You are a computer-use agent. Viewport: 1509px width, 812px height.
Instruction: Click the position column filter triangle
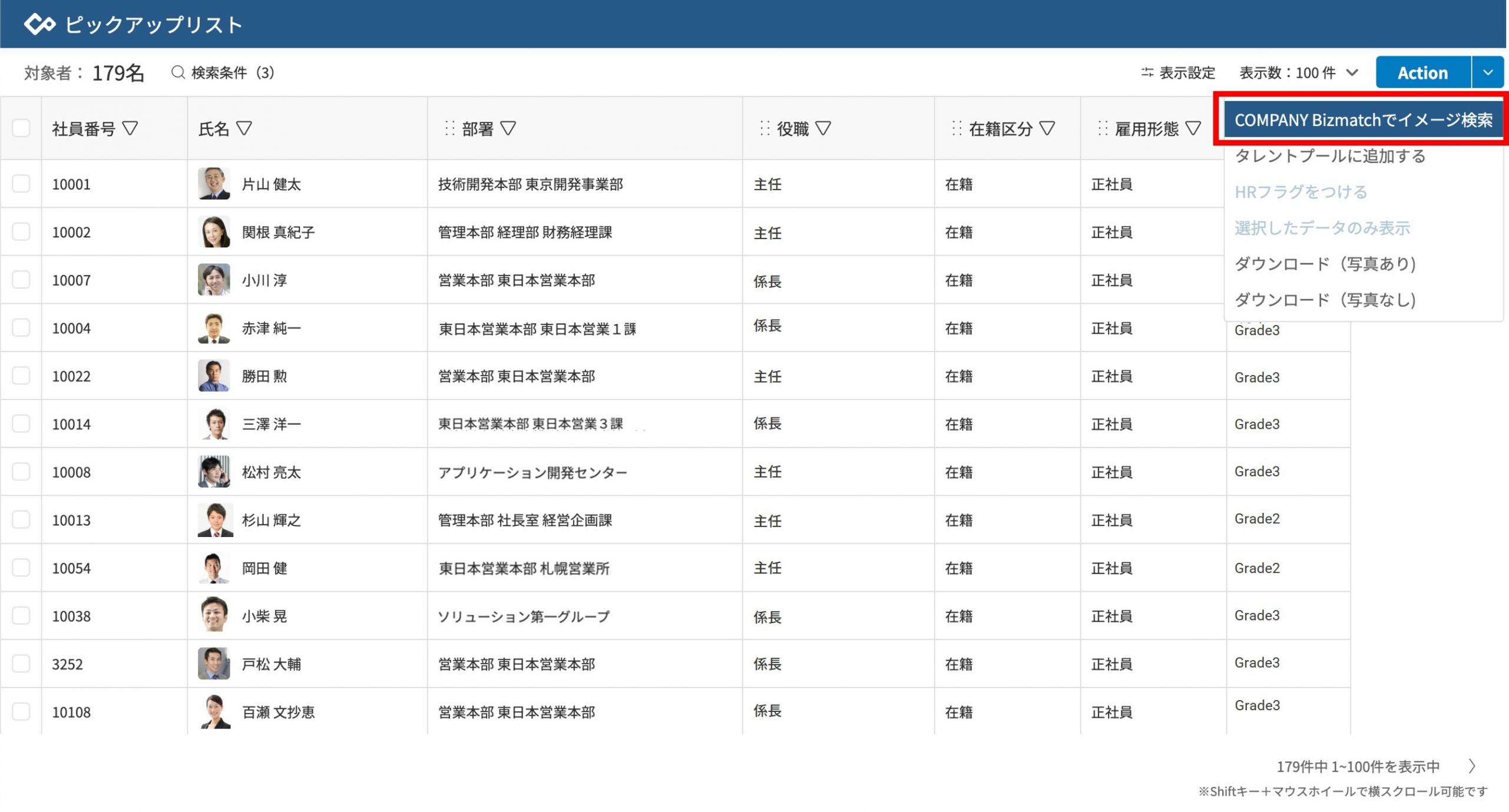point(823,128)
